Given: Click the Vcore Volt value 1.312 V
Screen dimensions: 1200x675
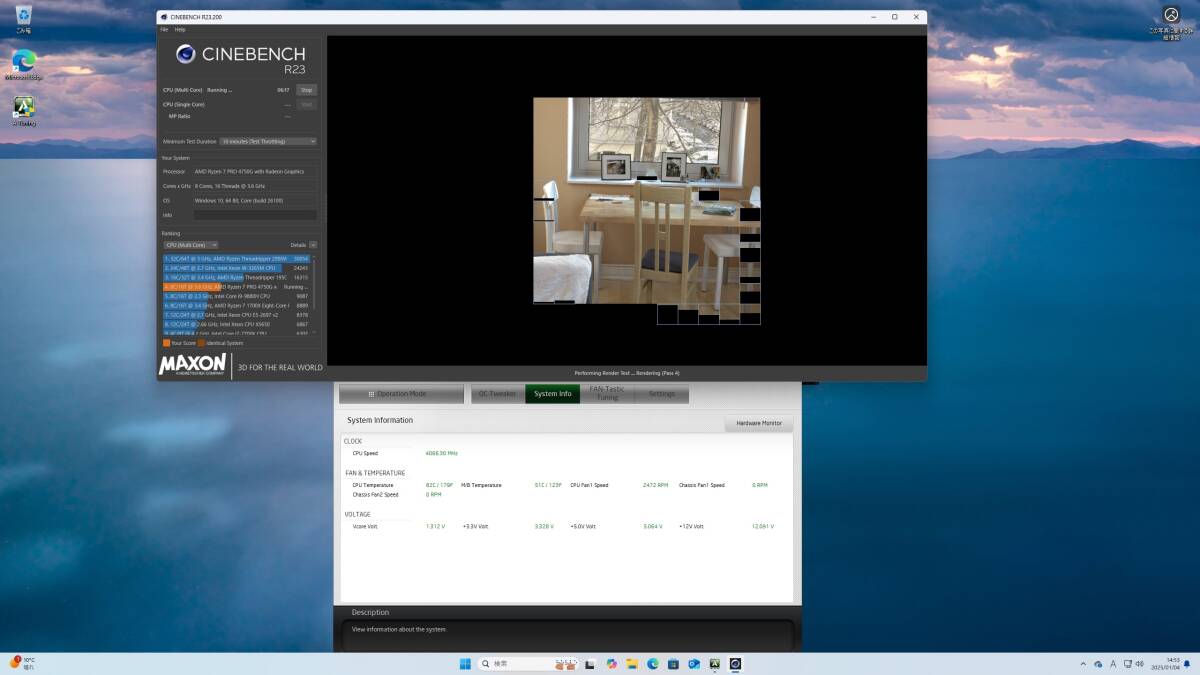Looking at the screenshot, I should (x=435, y=526).
